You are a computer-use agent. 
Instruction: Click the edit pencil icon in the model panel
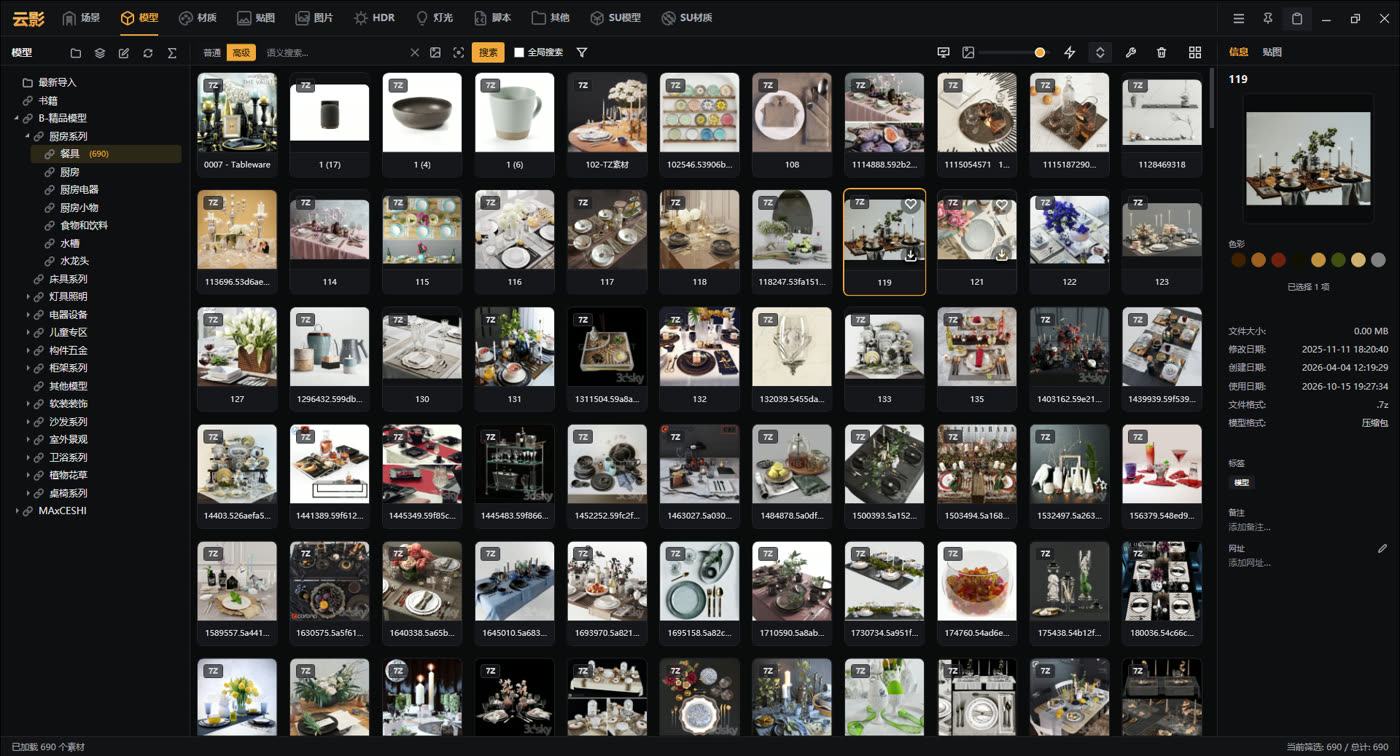124,53
